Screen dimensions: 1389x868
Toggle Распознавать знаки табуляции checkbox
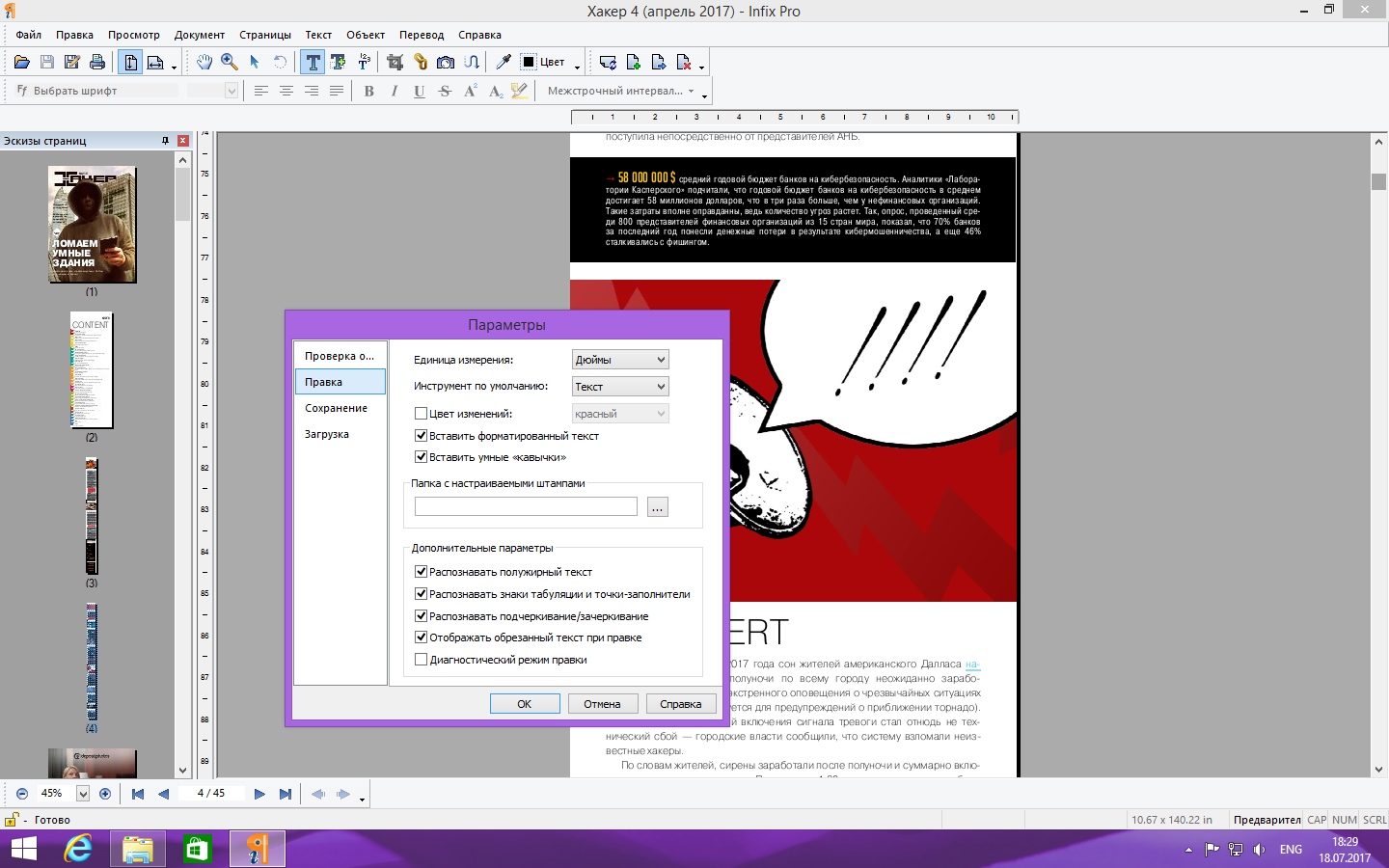click(421, 593)
